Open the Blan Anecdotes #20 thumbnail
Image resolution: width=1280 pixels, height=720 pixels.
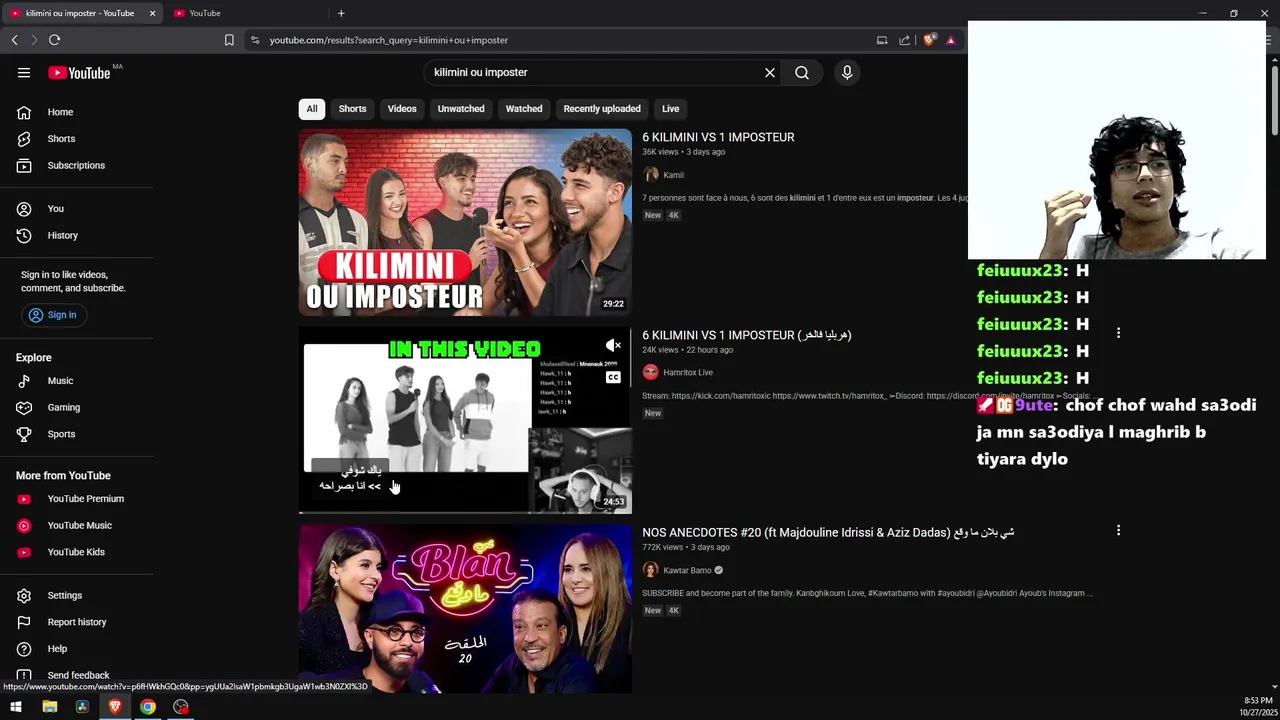click(x=465, y=609)
